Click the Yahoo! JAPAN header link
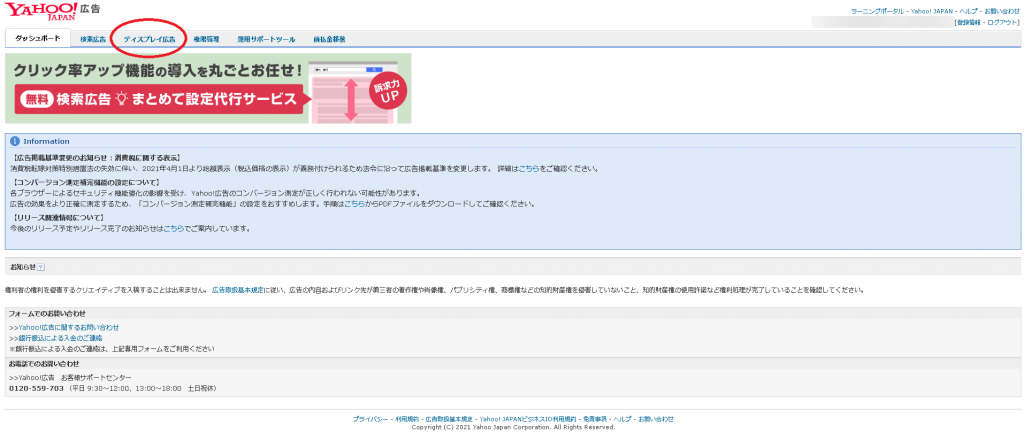The height and width of the screenshot is (441, 1024). click(x=931, y=12)
